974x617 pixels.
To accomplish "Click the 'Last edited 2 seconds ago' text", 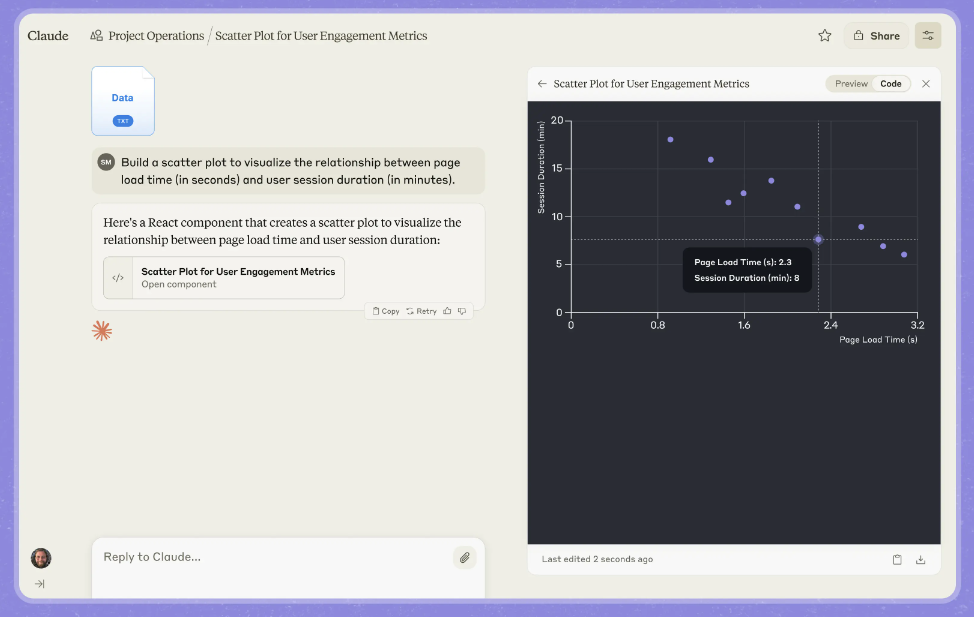I will point(597,559).
